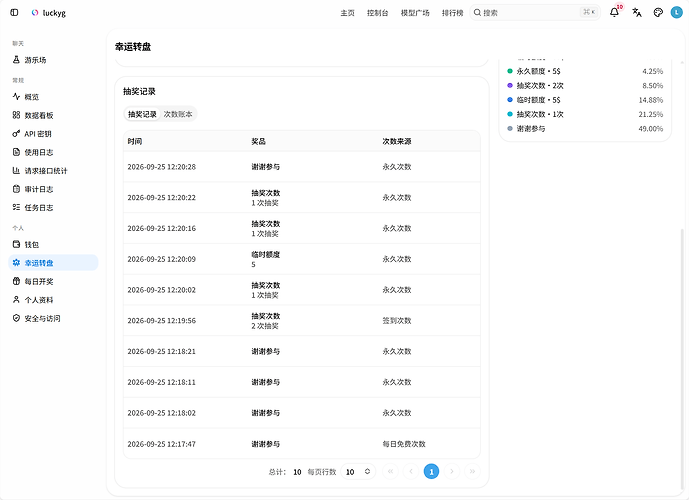Click the cyan 抽奖次数 1次 legend dot
Screen dimensions: 689x500
click(x=510, y=114)
